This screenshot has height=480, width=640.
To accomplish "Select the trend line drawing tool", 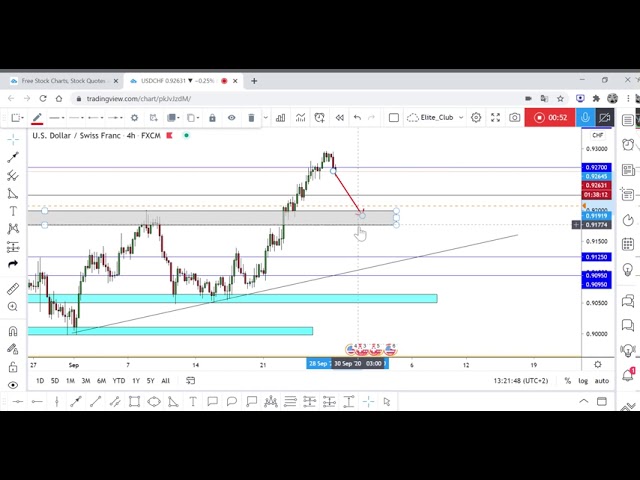I will (13, 157).
